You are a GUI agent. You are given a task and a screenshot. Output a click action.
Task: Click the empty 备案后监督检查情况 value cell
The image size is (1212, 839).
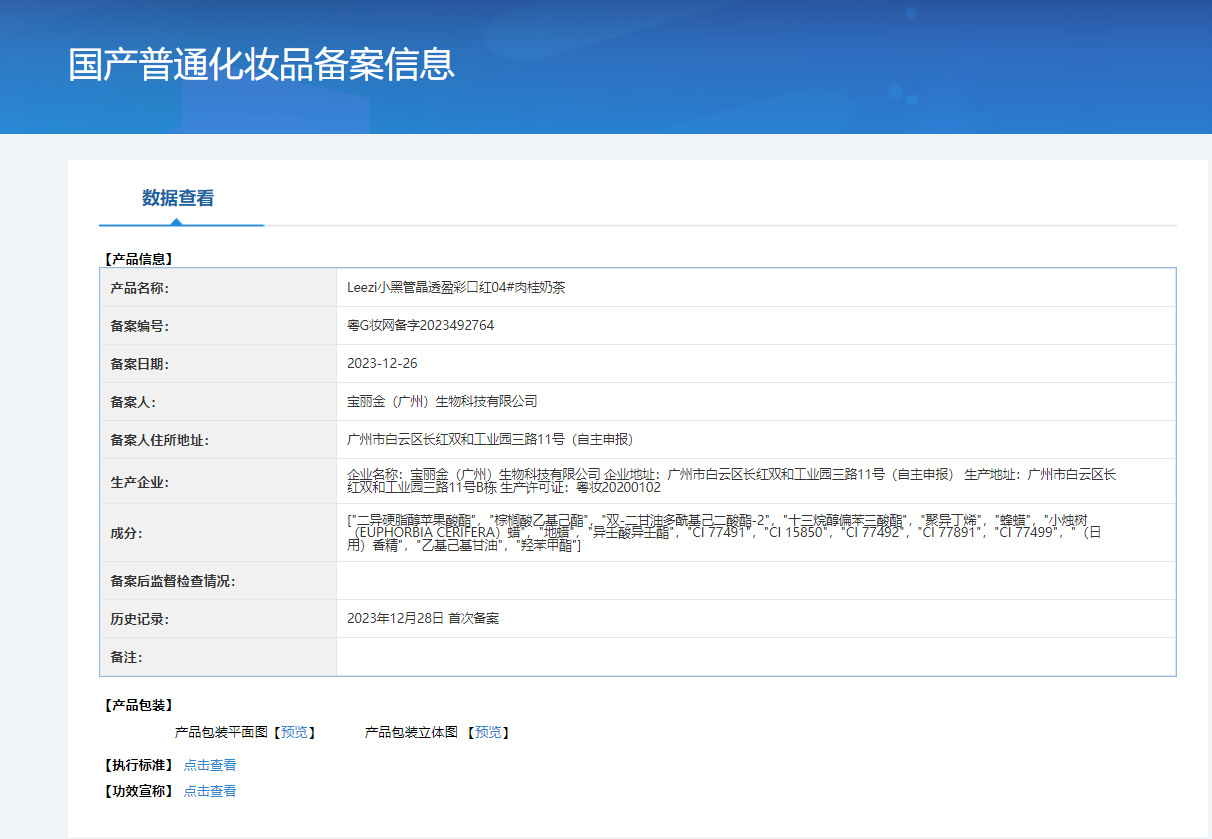coord(755,581)
